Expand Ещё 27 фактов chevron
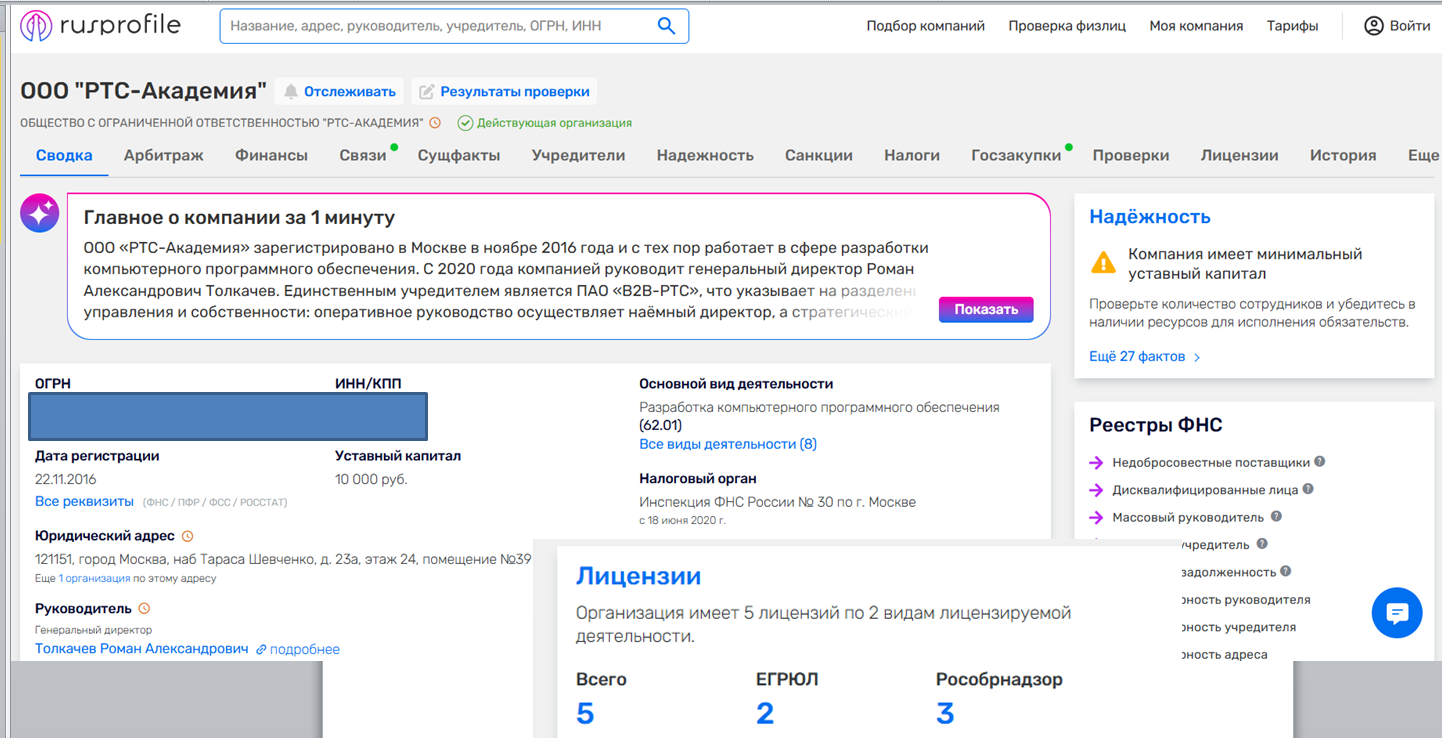 pos(1197,357)
